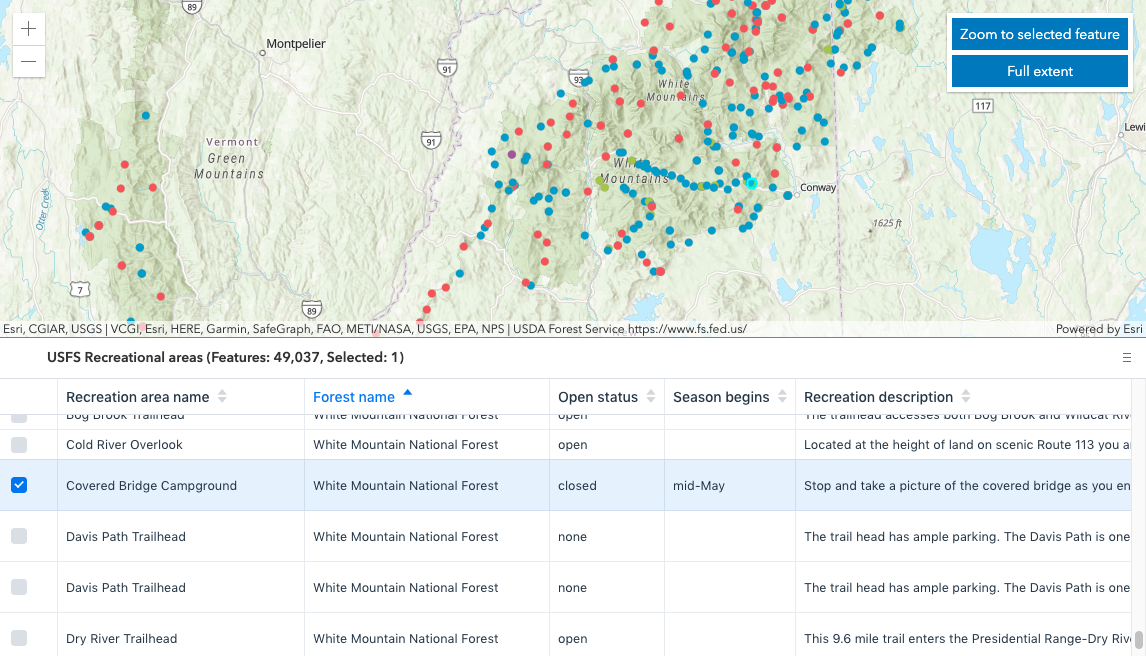Sort by Recreation area name arrows

point(222,397)
